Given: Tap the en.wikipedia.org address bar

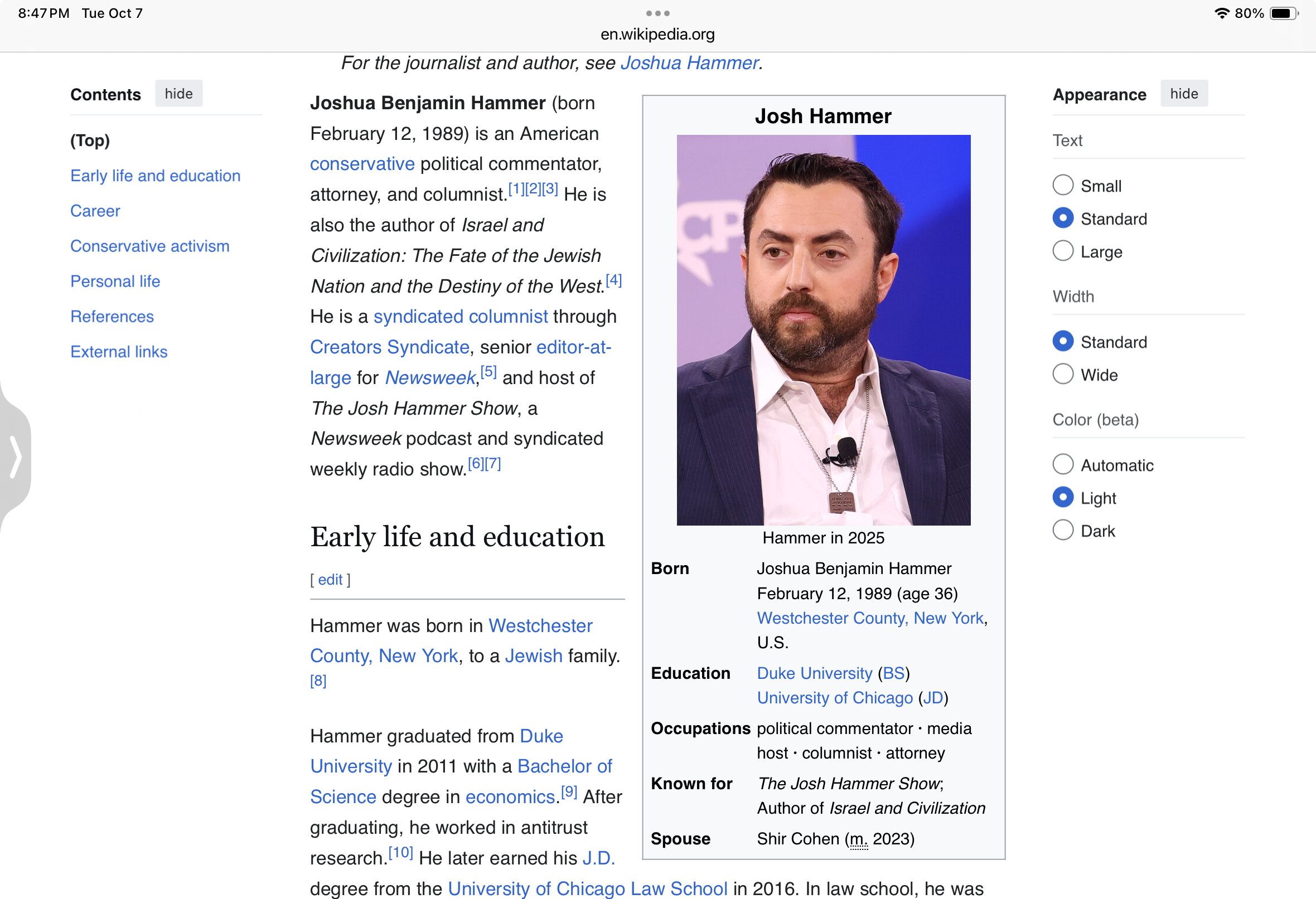Looking at the screenshot, I should (657, 34).
